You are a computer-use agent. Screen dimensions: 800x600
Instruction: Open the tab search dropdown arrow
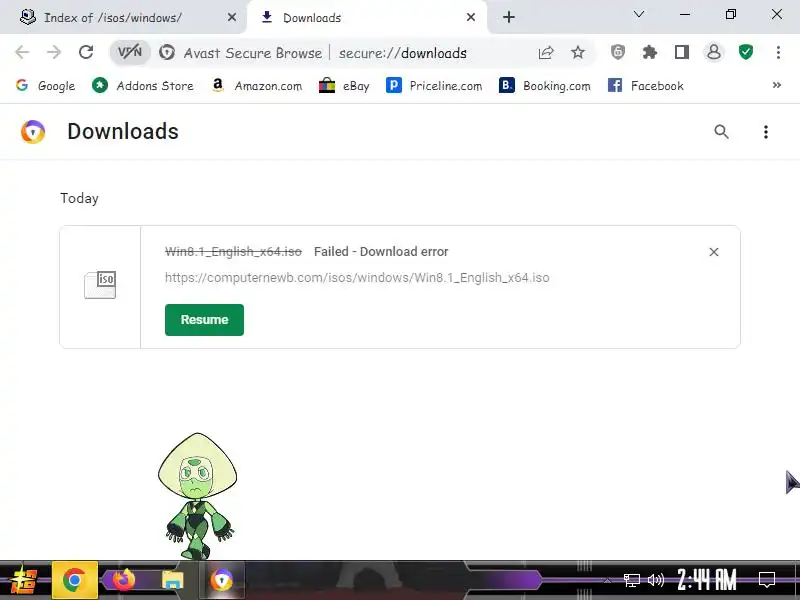click(639, 14)
